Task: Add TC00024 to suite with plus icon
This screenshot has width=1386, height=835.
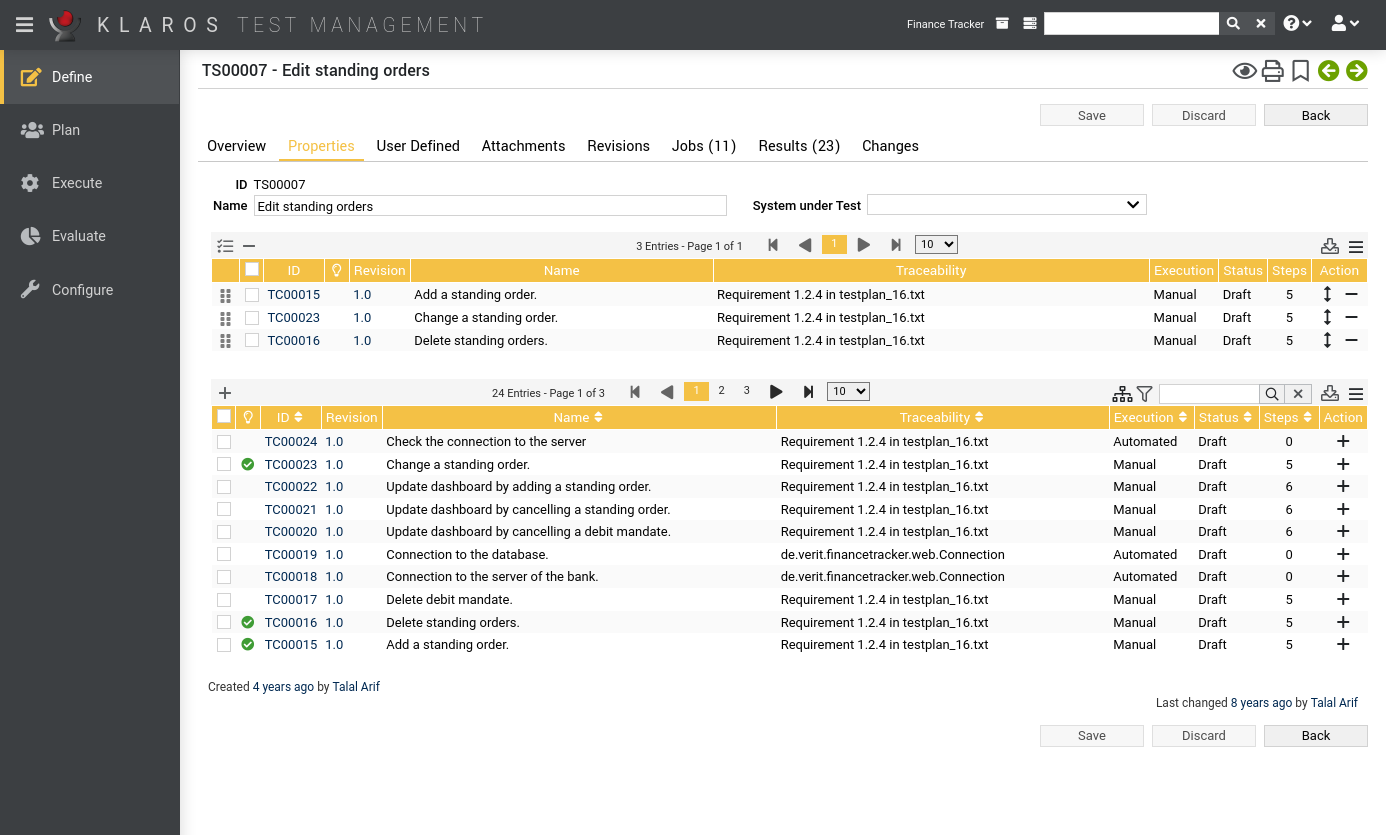Action: tap(1342, 442)
